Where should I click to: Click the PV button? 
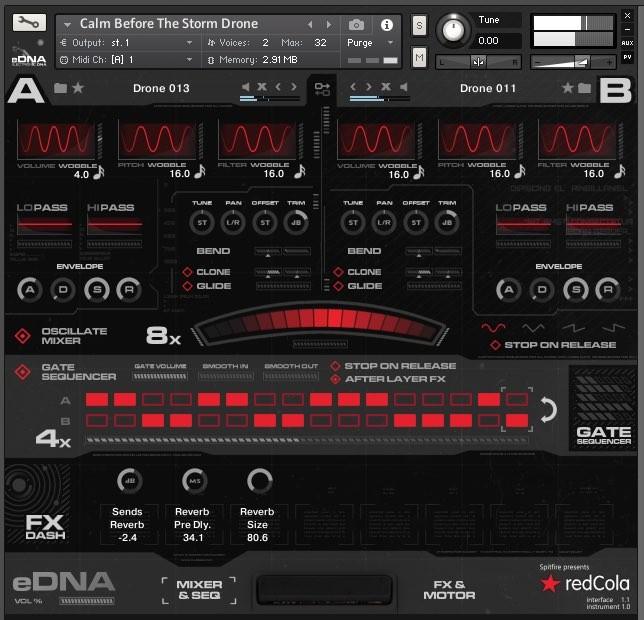click(x=627, y=57)
